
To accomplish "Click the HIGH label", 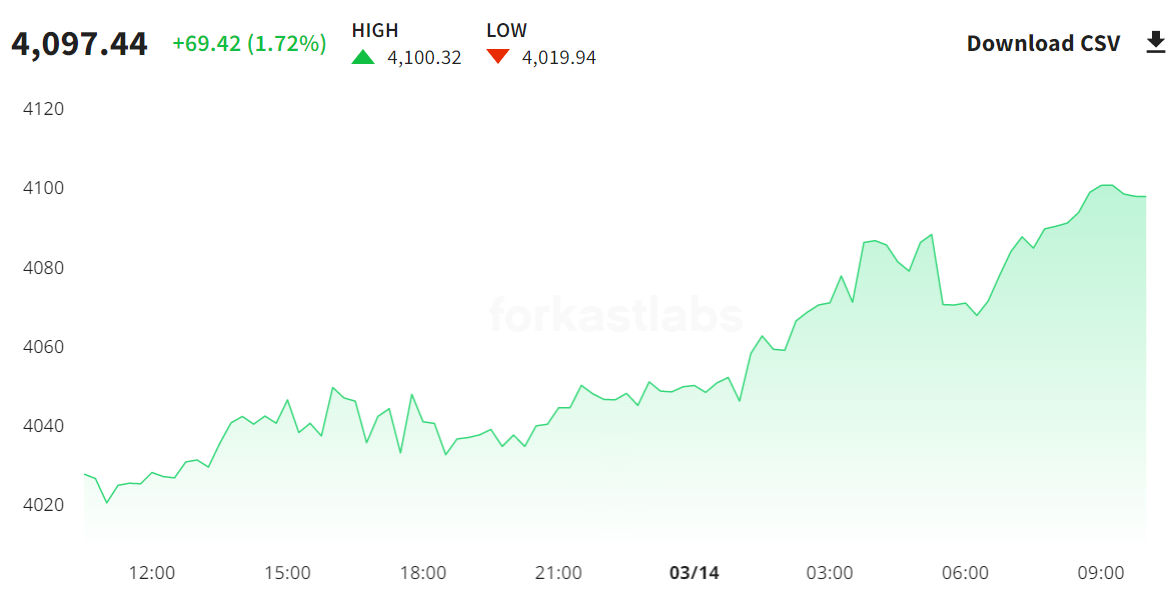I will (375, 30).
